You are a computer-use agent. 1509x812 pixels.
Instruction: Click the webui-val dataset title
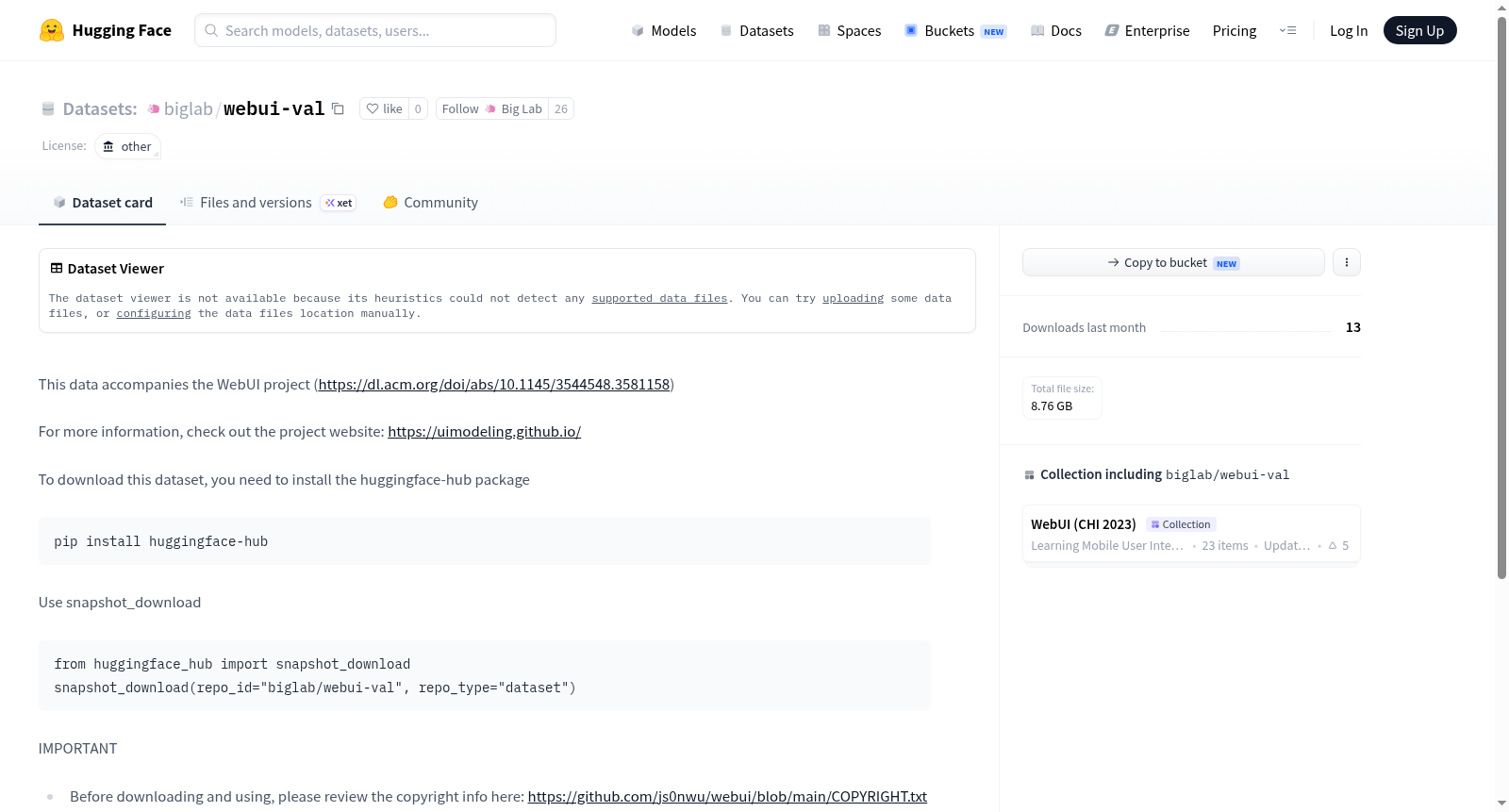click(x=274, y=108)
